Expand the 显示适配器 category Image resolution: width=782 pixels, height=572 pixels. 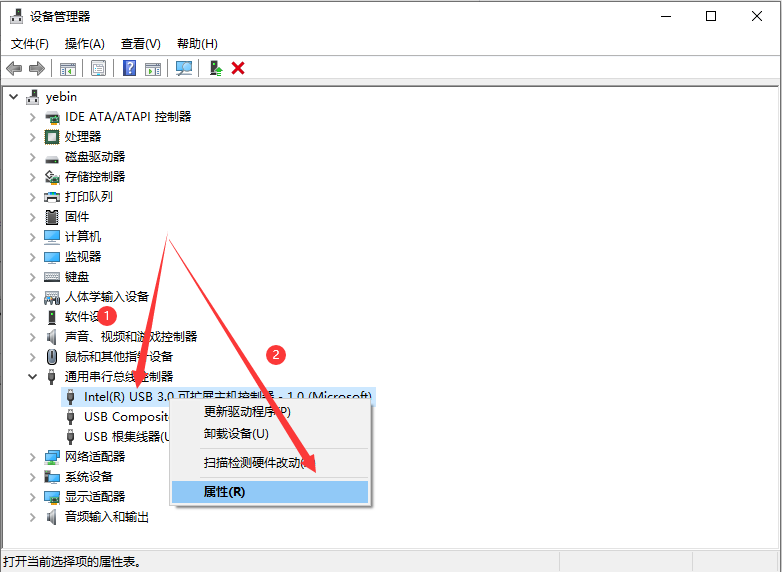pyautogui.click(x=33, y=497)
